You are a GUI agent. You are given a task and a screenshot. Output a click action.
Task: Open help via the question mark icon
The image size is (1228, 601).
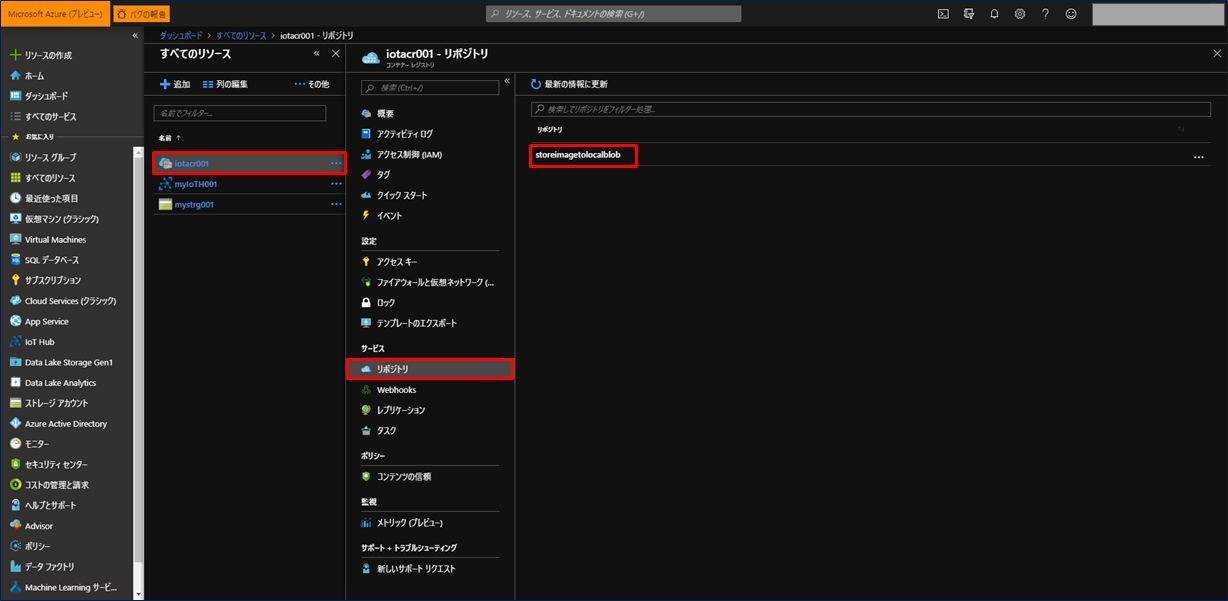pos(1046,14)
